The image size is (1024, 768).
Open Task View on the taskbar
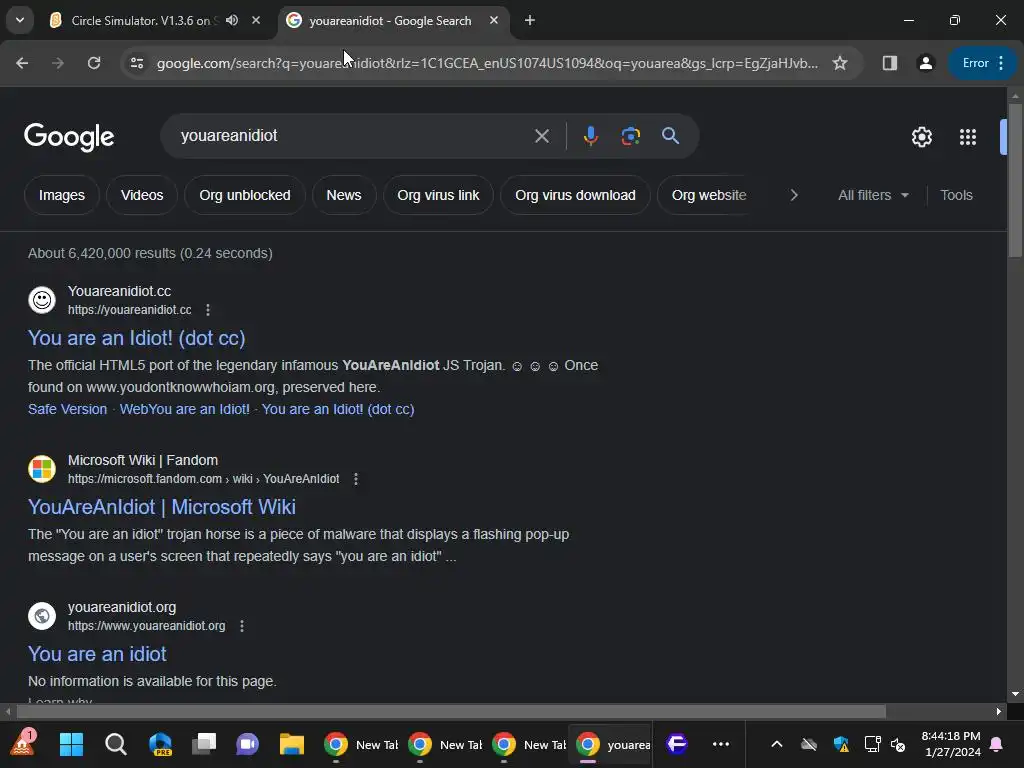pyautogui.click(x=204, y=744)
